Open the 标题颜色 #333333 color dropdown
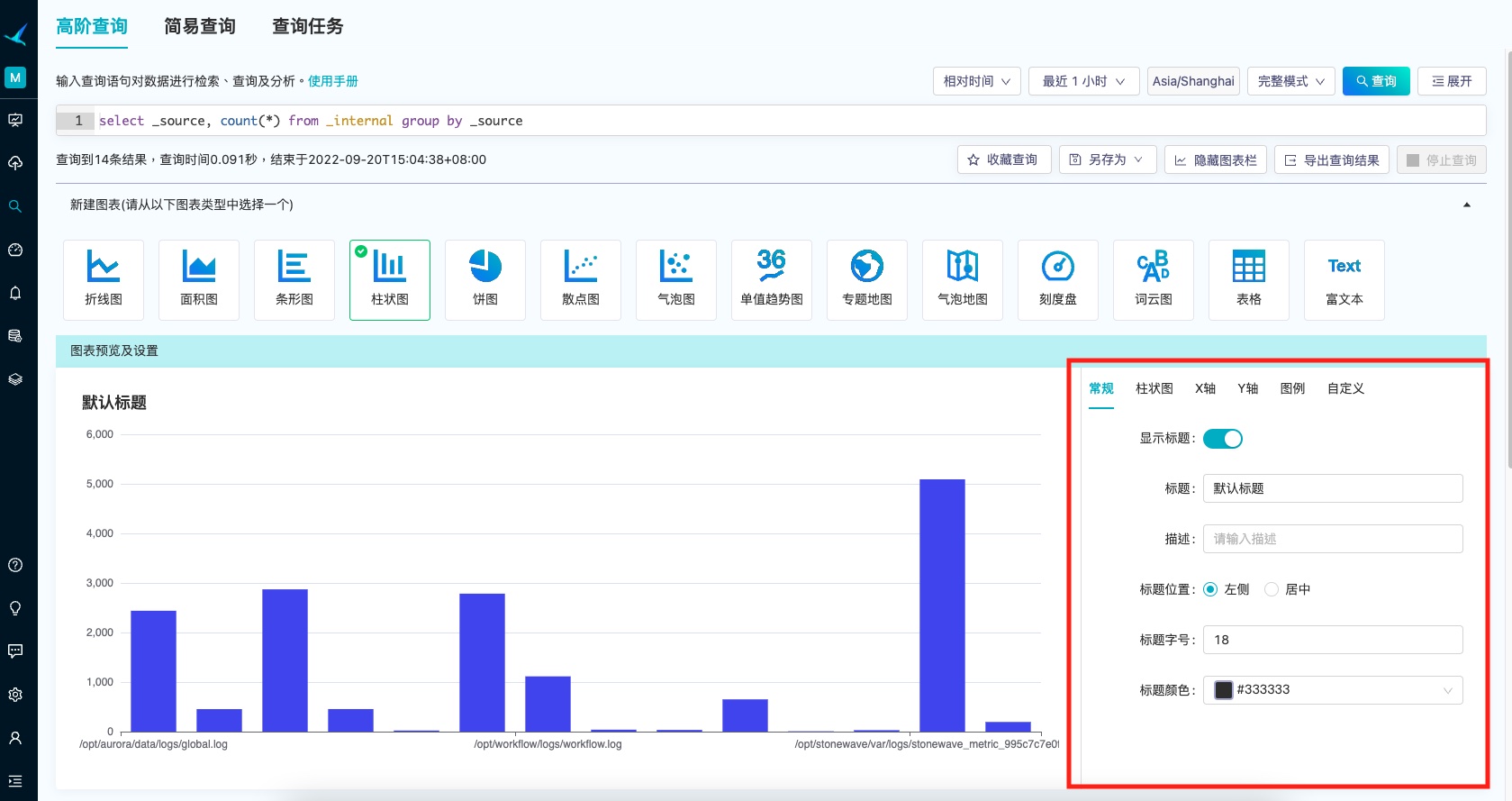The height and width of the screenshot is (801, 1512). 1333,690
